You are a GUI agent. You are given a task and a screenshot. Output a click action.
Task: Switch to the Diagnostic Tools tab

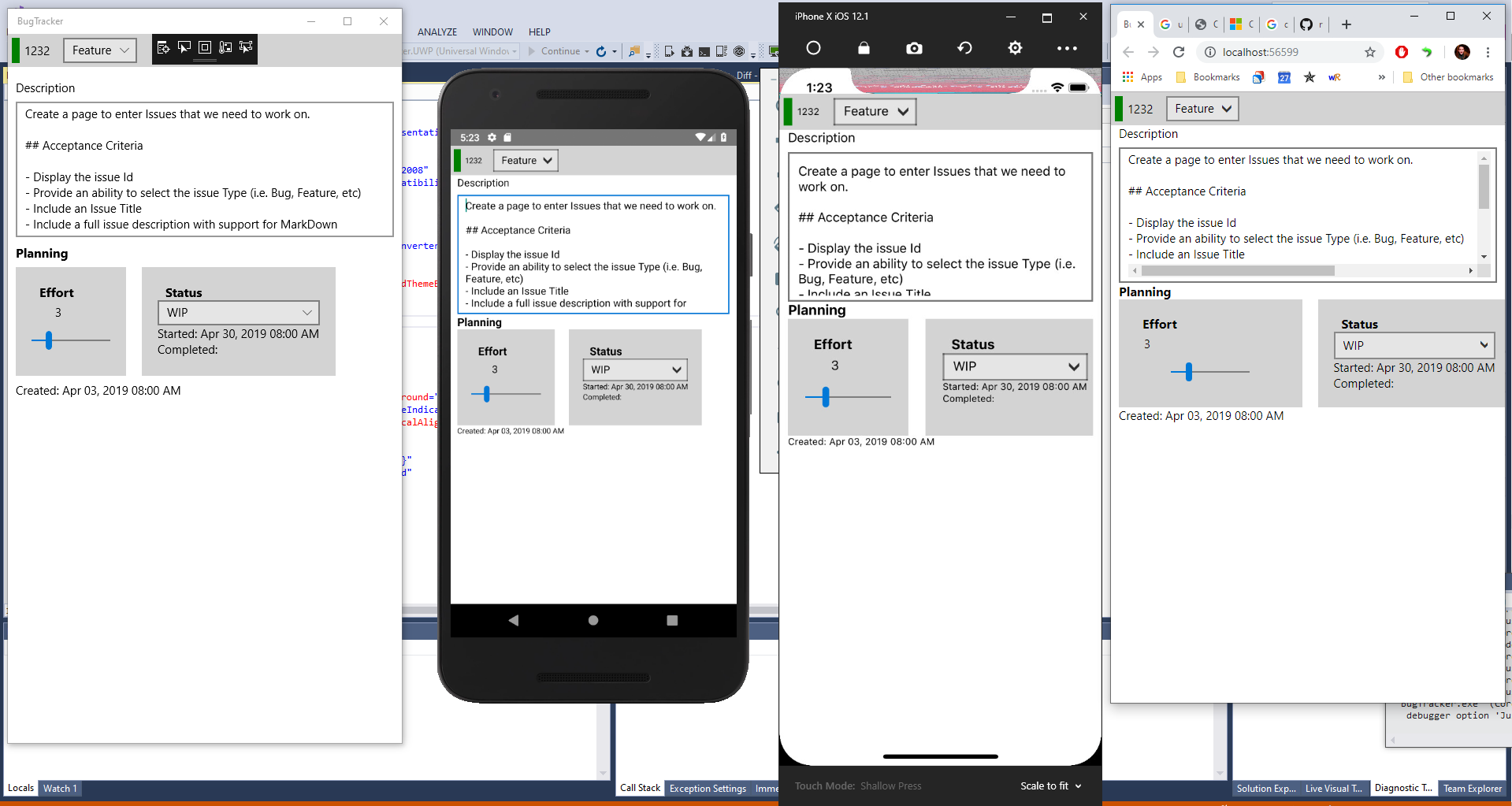tap(1402, 788)
